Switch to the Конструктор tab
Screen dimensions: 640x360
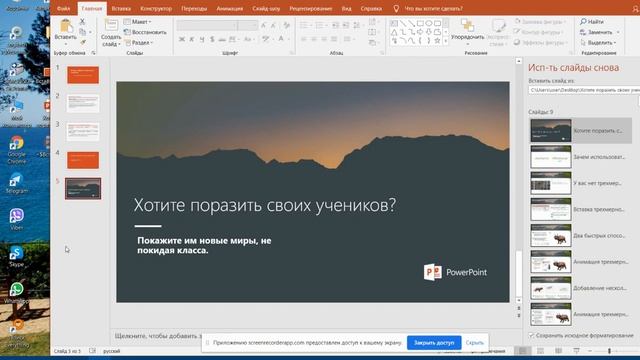(156, 9)
